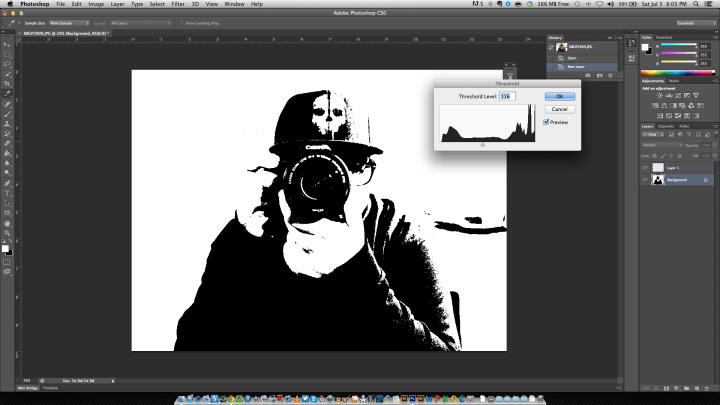720x405 pixels.
Task: Select the Zoom tool
Action: coord(7,233)
